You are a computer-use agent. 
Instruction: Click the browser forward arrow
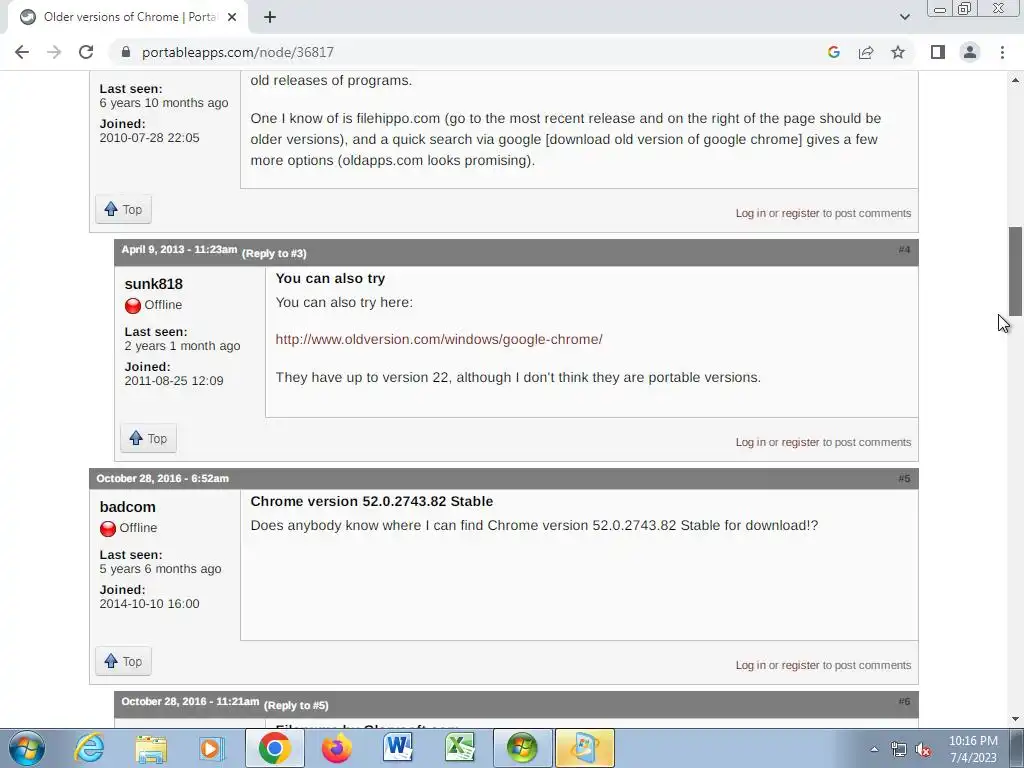click(x=54, y=52)
